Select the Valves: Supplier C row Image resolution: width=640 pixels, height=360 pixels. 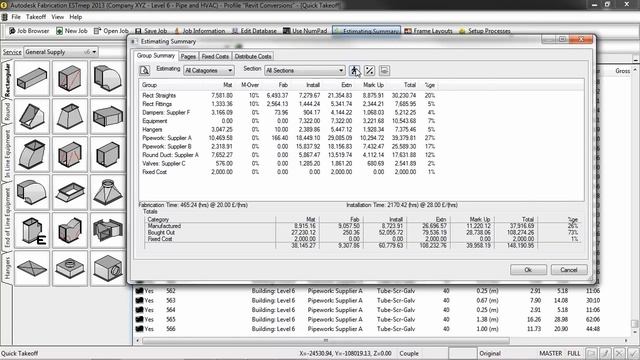coord(289,163)
